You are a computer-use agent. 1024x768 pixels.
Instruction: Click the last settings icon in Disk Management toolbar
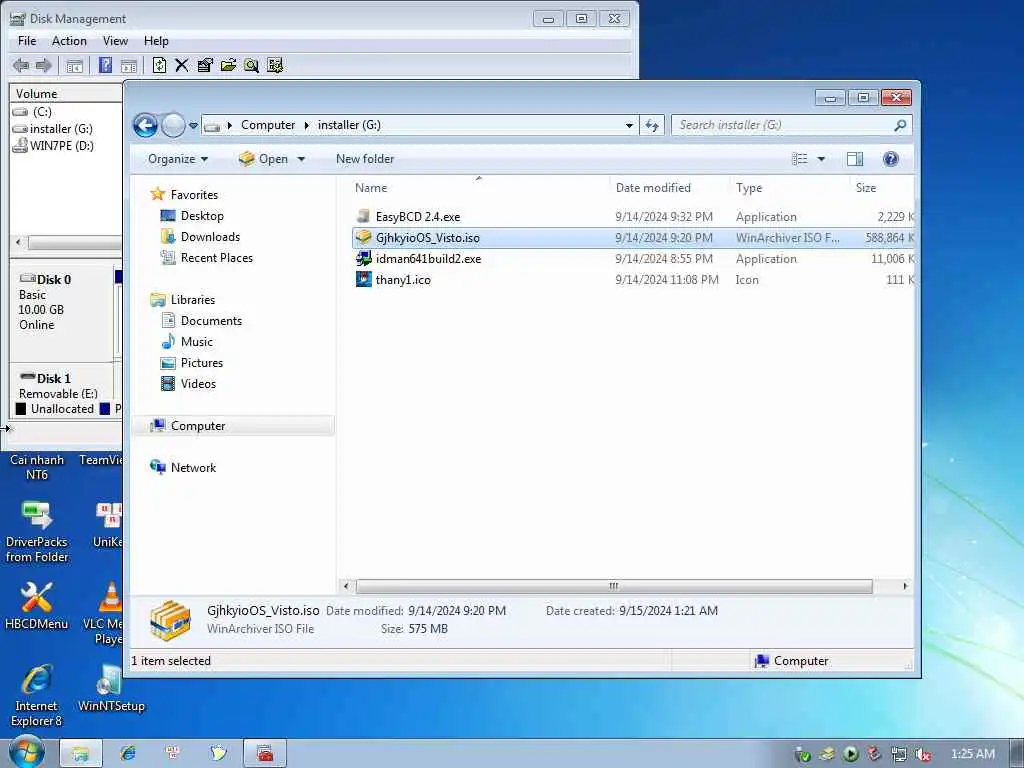click(275, 65)
